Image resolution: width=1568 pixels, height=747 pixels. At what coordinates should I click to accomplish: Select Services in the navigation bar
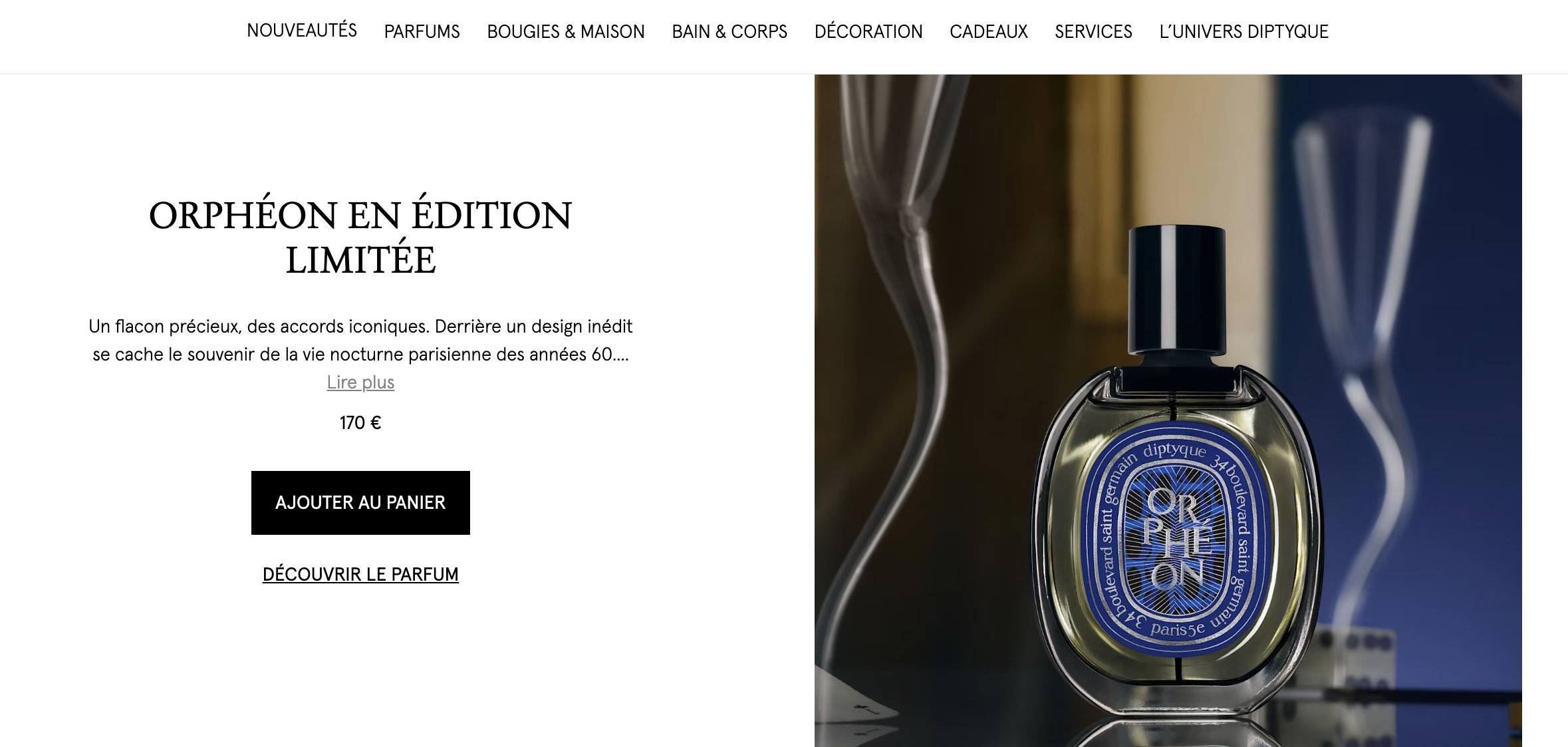click(1093, 31)
